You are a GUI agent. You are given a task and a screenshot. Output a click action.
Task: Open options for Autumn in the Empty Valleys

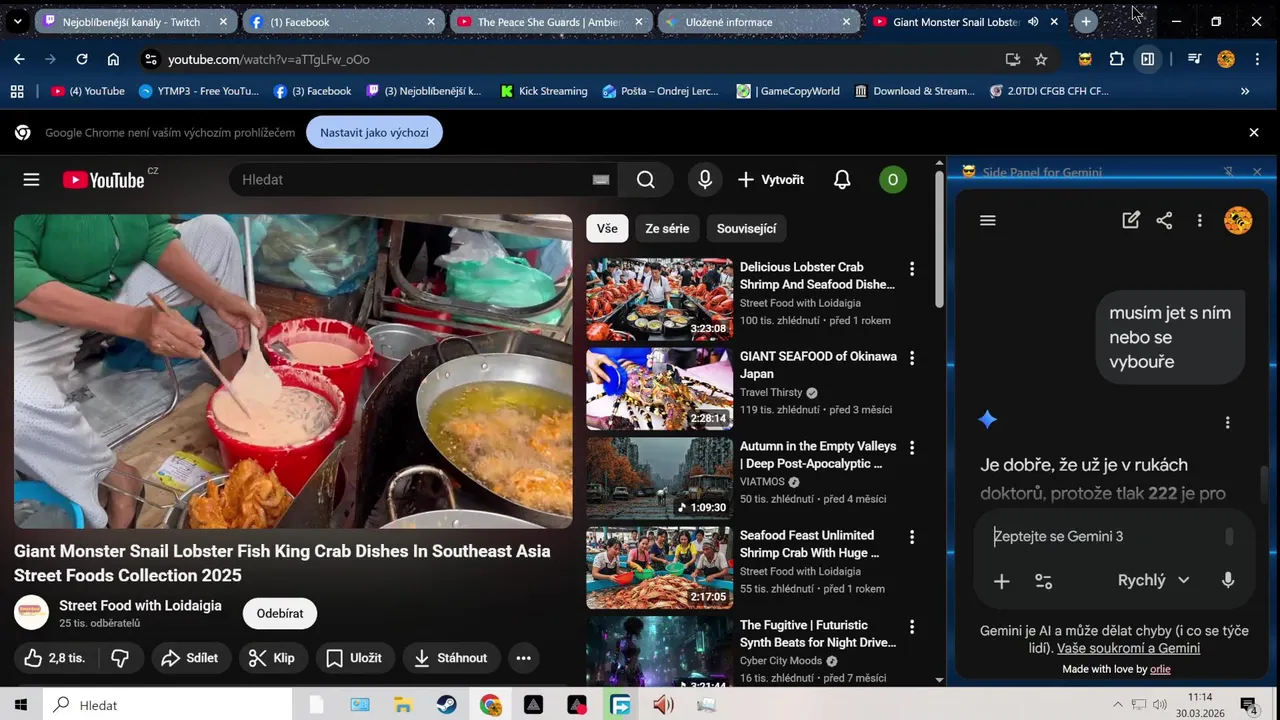tap(911, 448)
